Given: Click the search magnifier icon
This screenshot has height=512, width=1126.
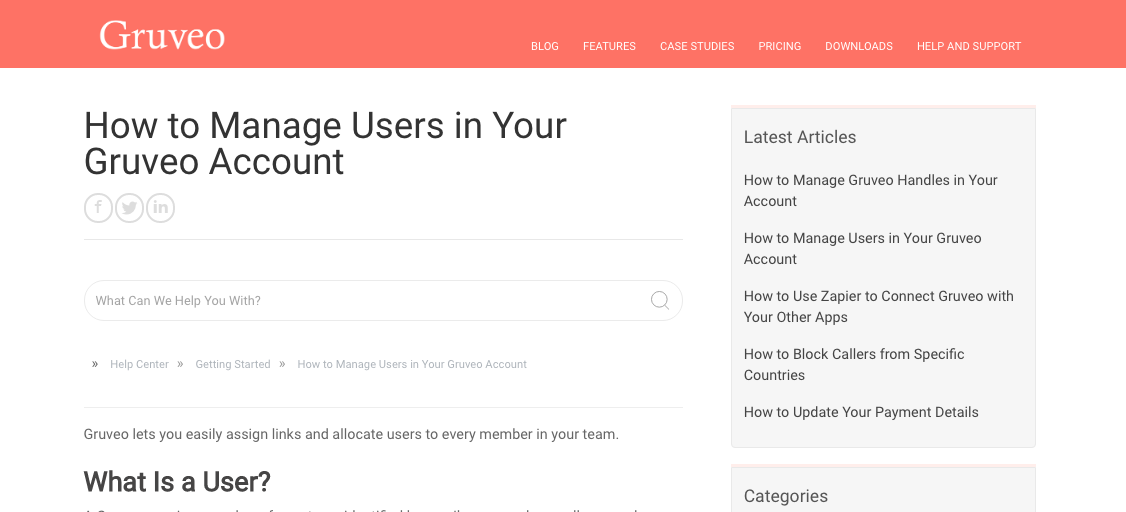Looking at the screenshot, I should pyautogui.click(x=659, y=300).
